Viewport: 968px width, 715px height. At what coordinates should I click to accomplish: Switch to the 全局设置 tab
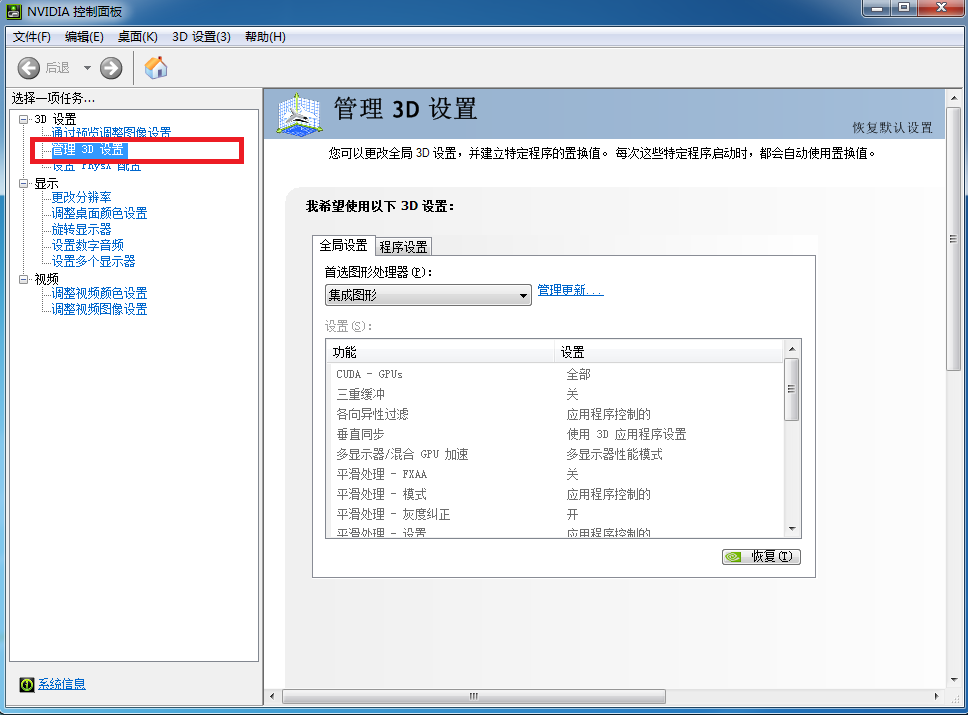pos(343,246)
